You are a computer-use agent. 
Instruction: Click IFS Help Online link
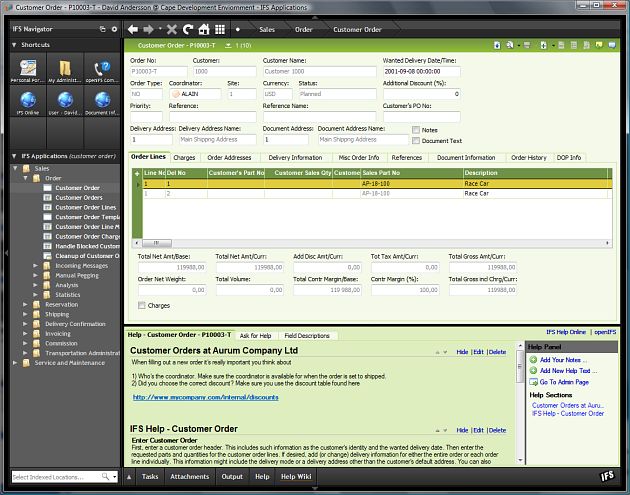pyautogui.click(x=566, y=332)
